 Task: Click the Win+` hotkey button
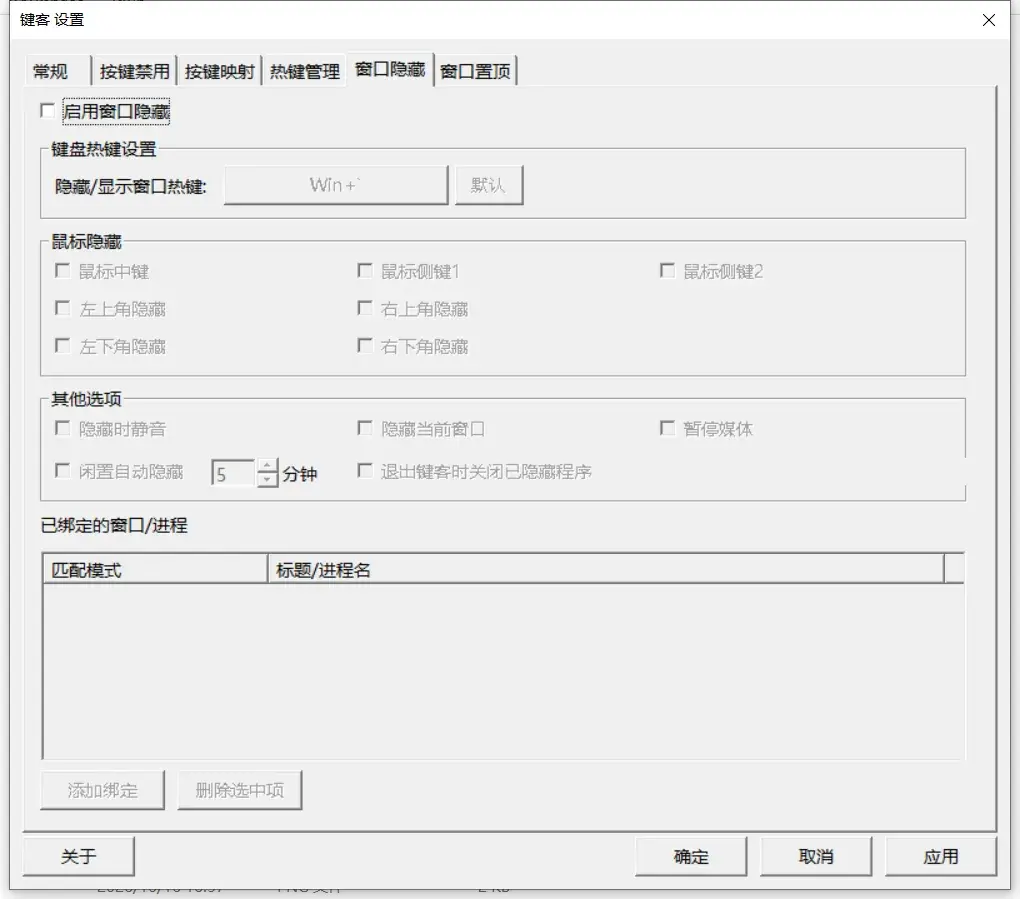336,185
